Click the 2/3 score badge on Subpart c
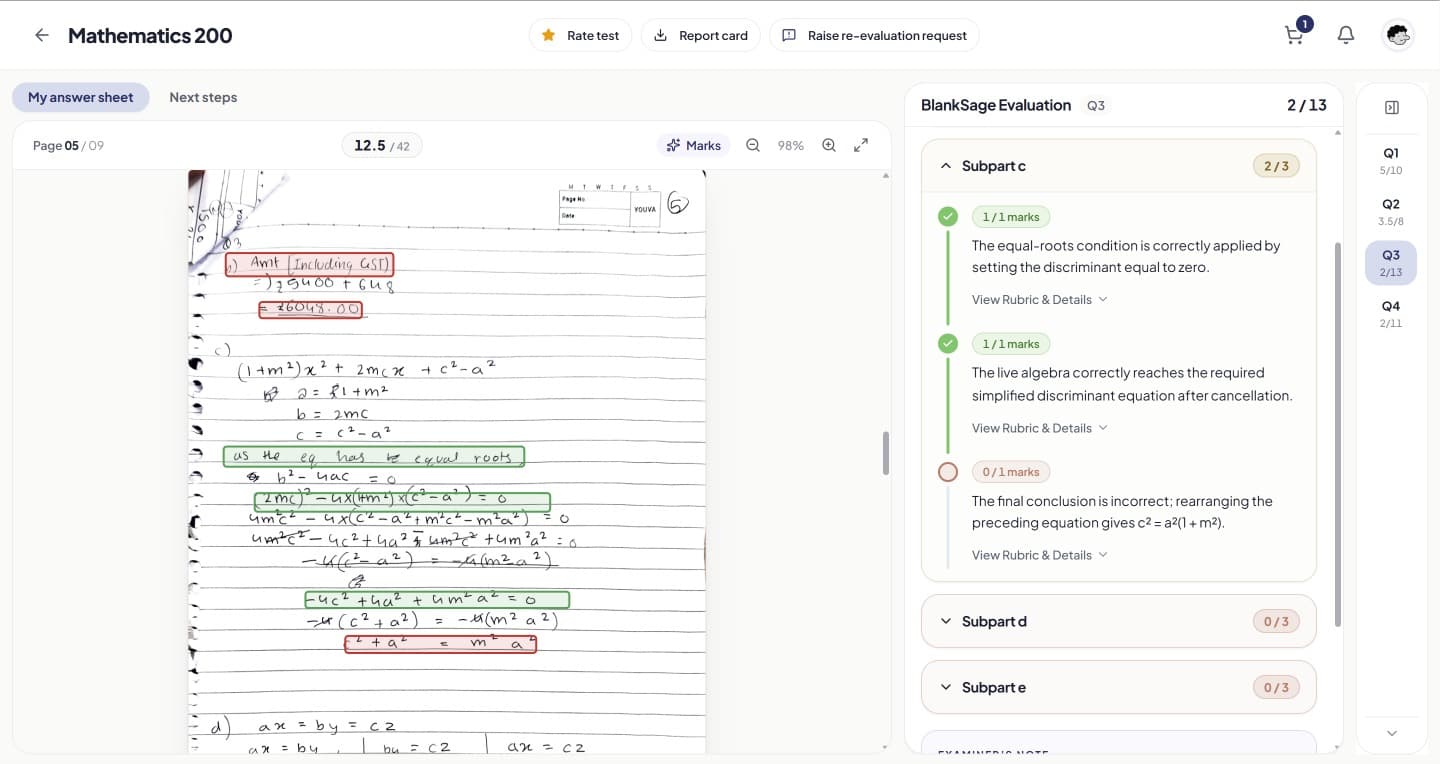 (1276, 166)
